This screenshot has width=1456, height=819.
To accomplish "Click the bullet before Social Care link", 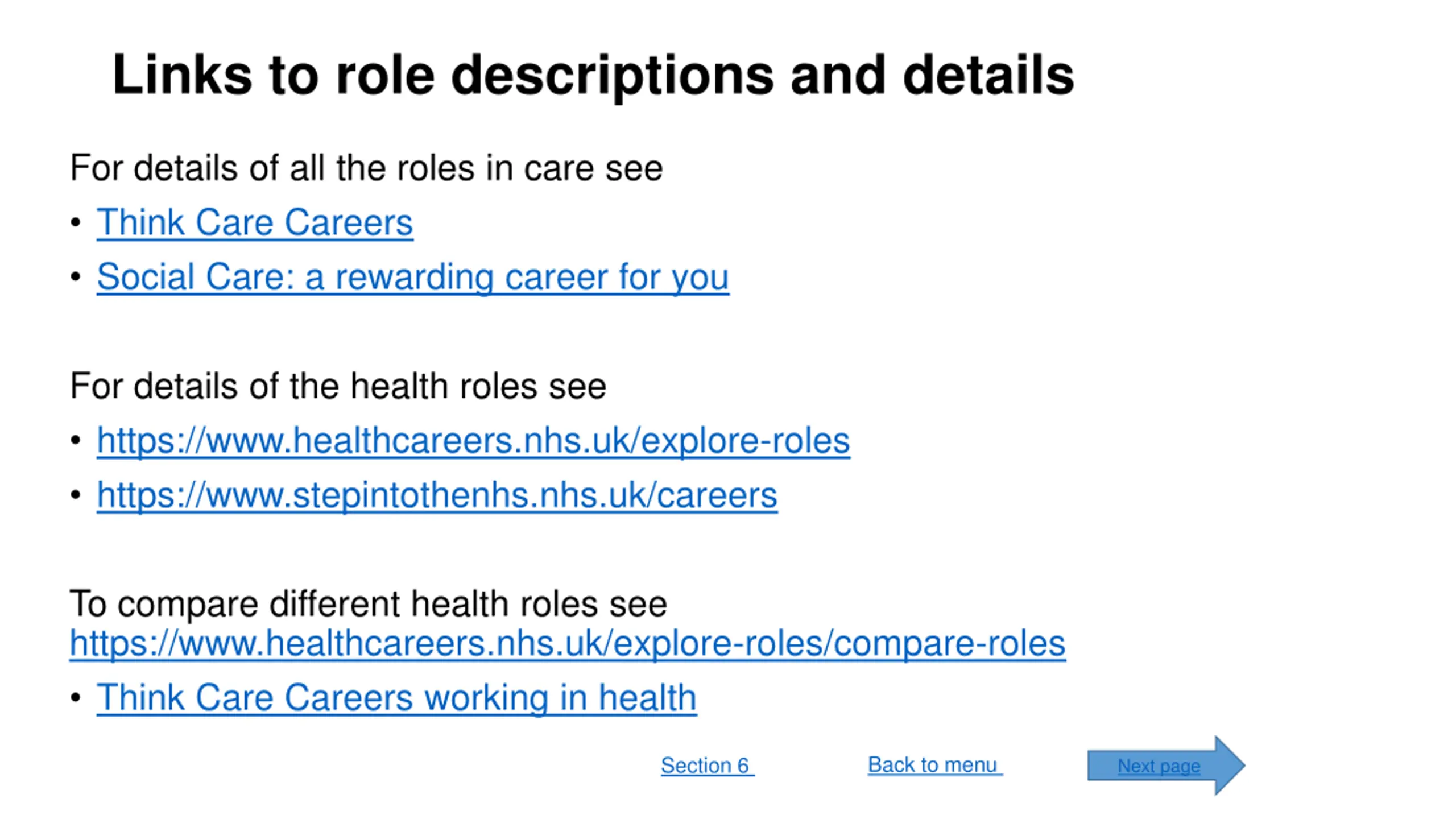I will (x=76, y=277).
